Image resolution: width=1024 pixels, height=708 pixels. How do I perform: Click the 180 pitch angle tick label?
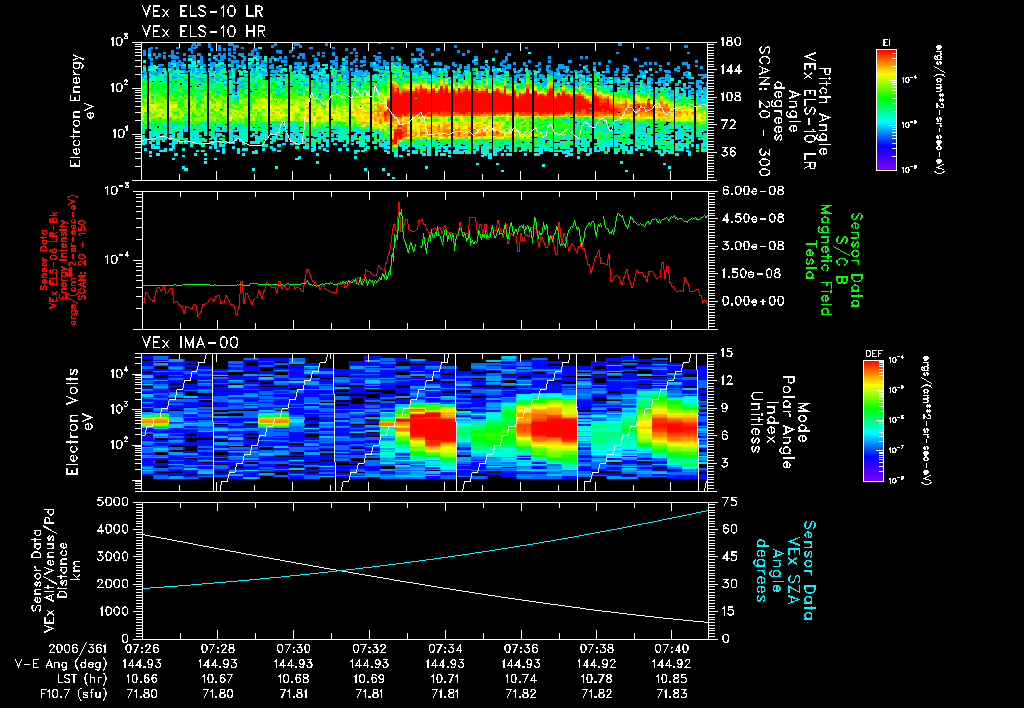(x=730, y=42)
